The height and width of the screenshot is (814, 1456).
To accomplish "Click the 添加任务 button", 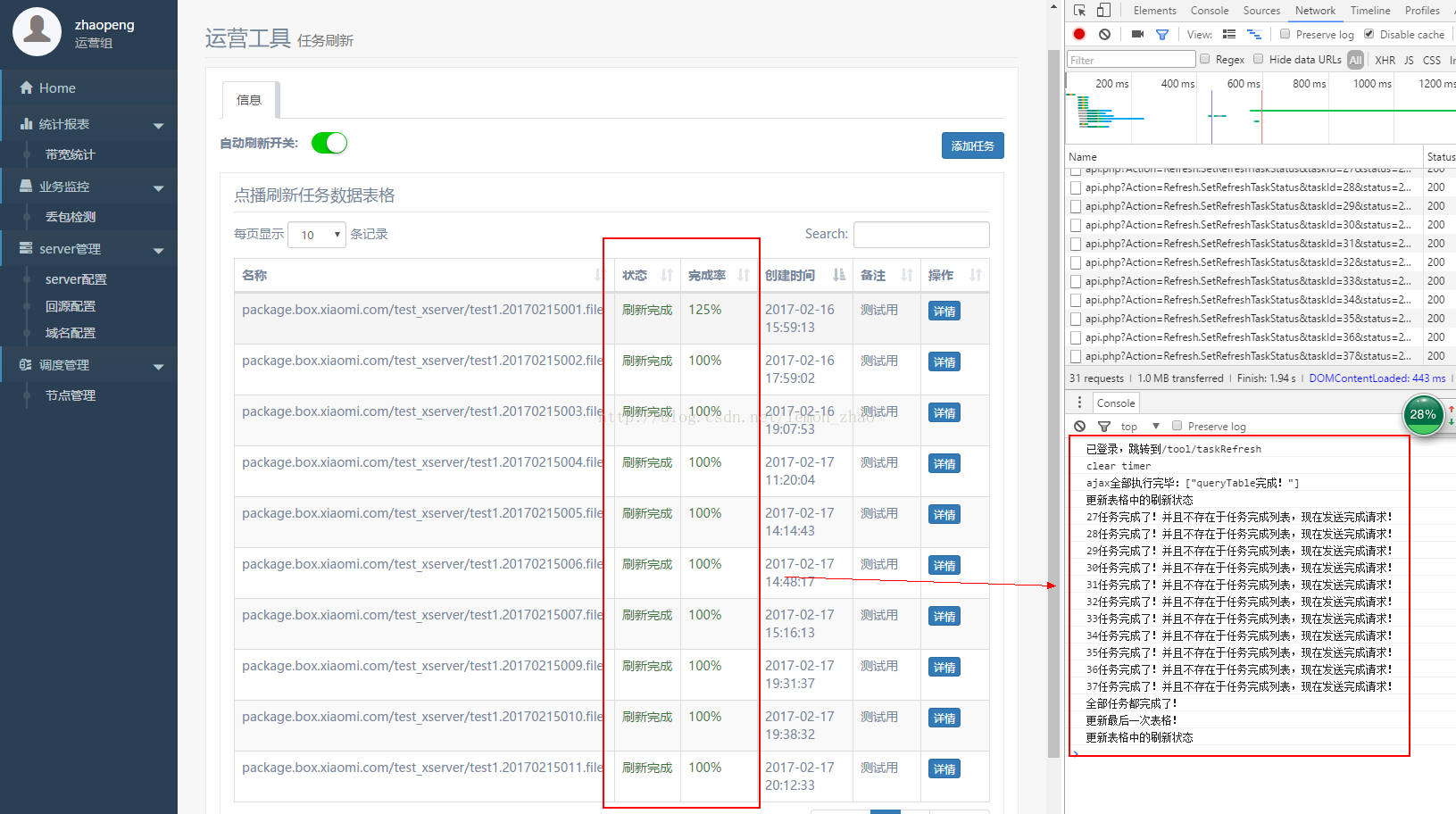I will click(x=972, y=145).
